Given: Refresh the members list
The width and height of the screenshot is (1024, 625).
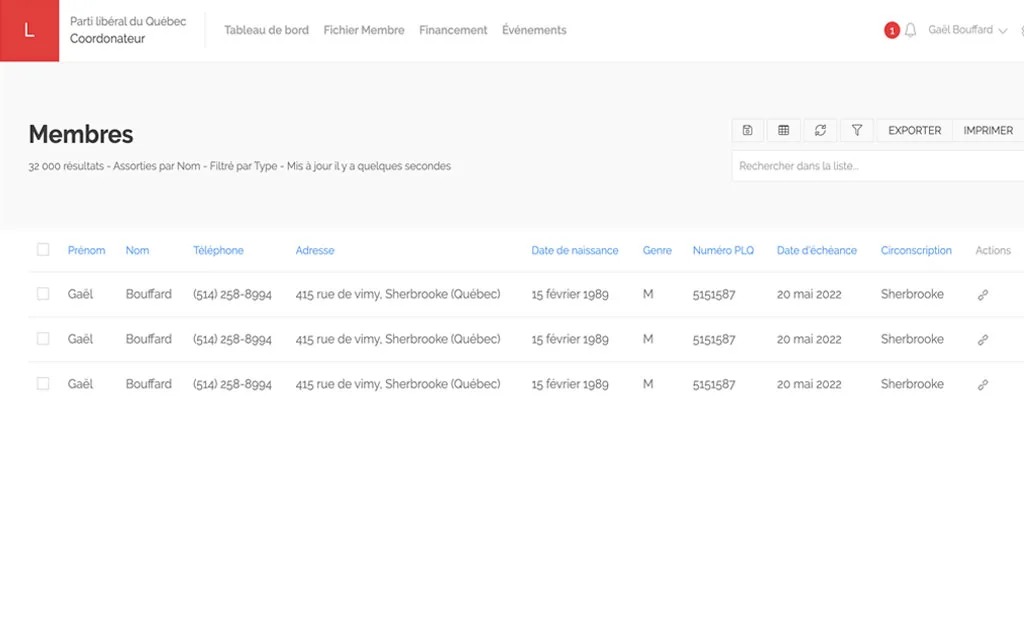Looking at the screenshot, I should click(820, 130).
